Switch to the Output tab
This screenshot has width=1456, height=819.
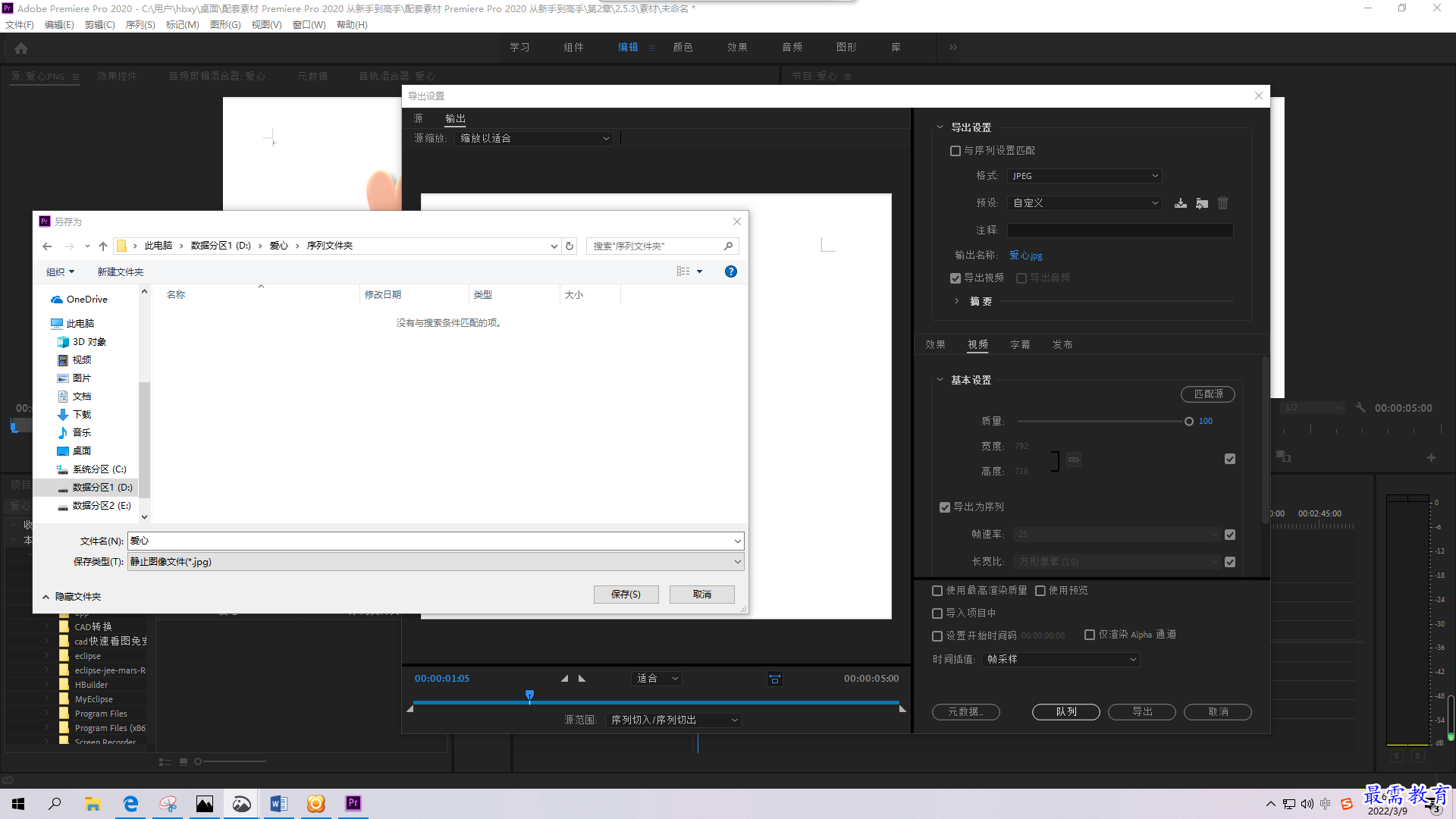[x=455, y=118]
